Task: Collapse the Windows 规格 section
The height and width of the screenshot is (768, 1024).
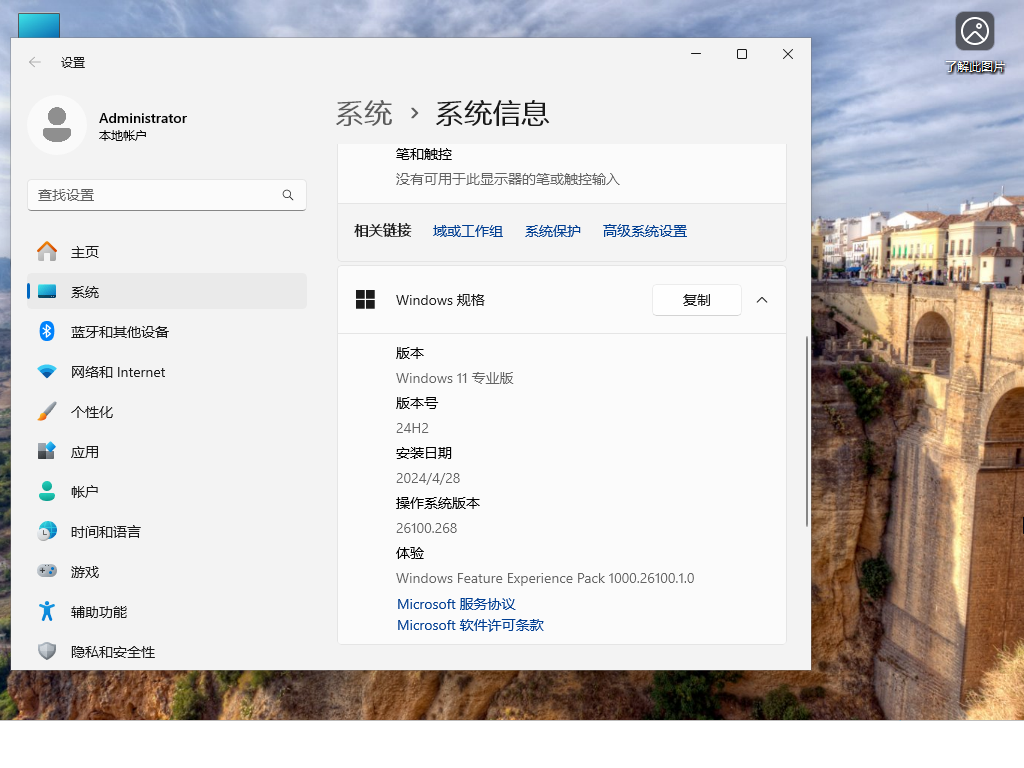Action: [x=762, y=299]
